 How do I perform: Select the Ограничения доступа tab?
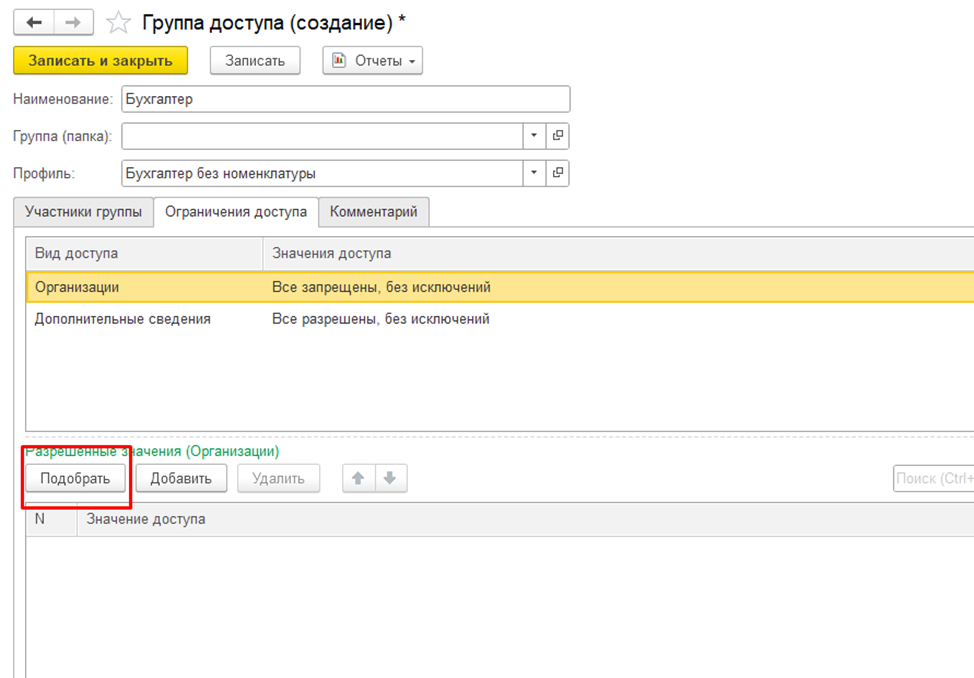point(236,212)
